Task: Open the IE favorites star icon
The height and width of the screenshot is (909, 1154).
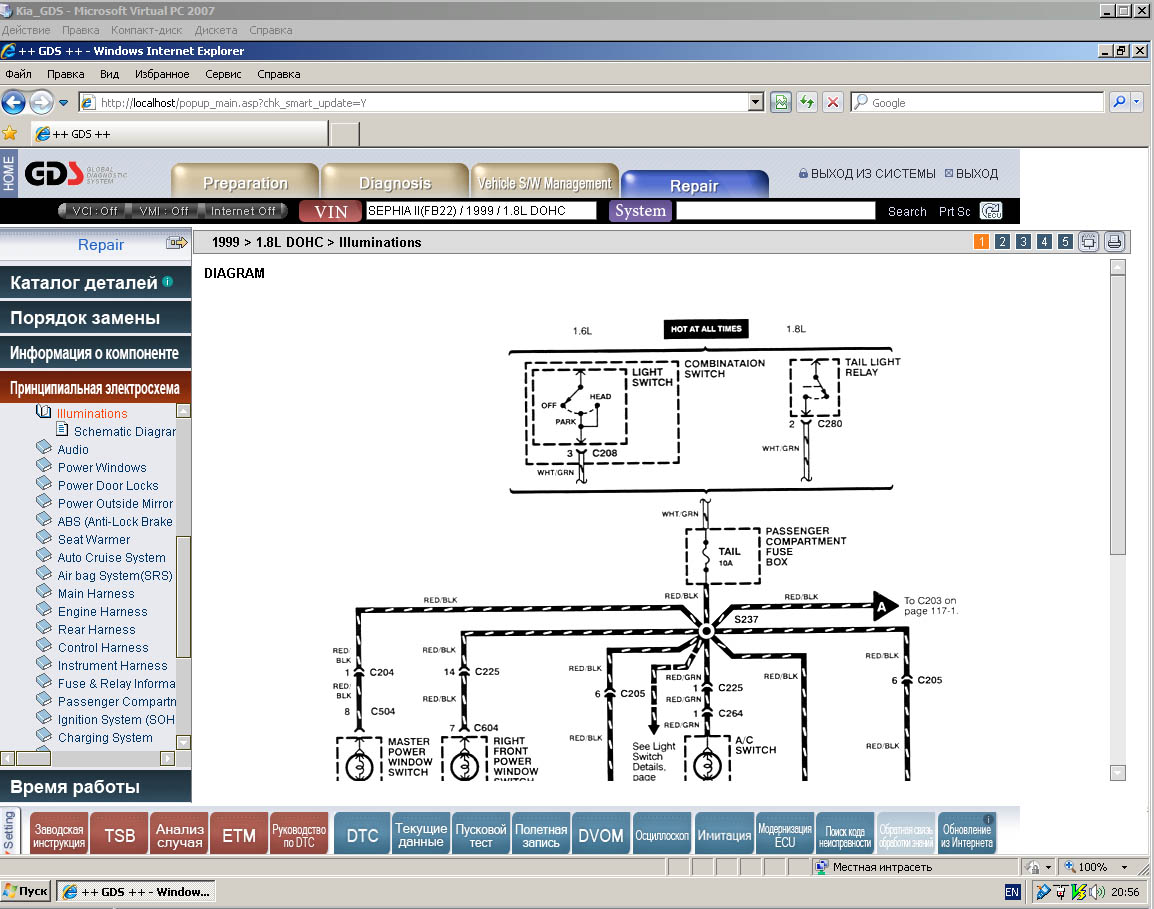Action: click(x=11, y=133)
